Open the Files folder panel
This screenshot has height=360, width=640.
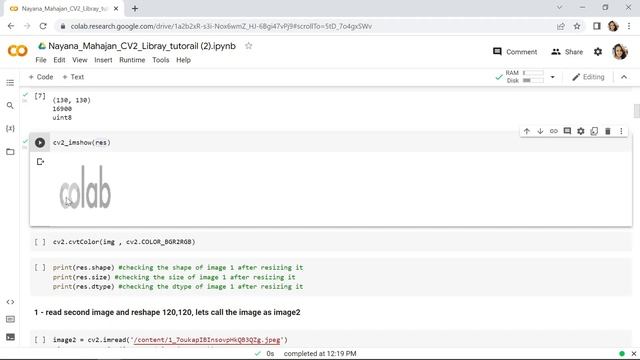(x=10, y=152)
